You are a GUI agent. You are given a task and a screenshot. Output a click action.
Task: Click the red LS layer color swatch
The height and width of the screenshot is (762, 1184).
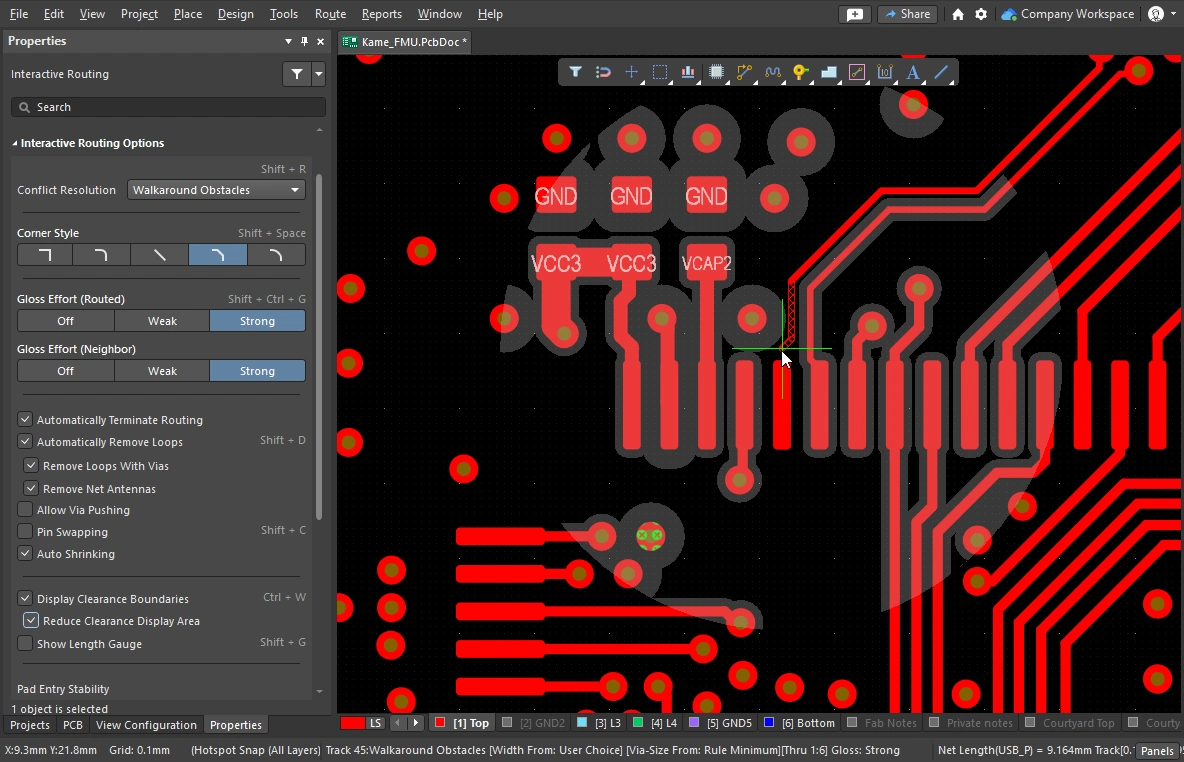pos(352,723)
